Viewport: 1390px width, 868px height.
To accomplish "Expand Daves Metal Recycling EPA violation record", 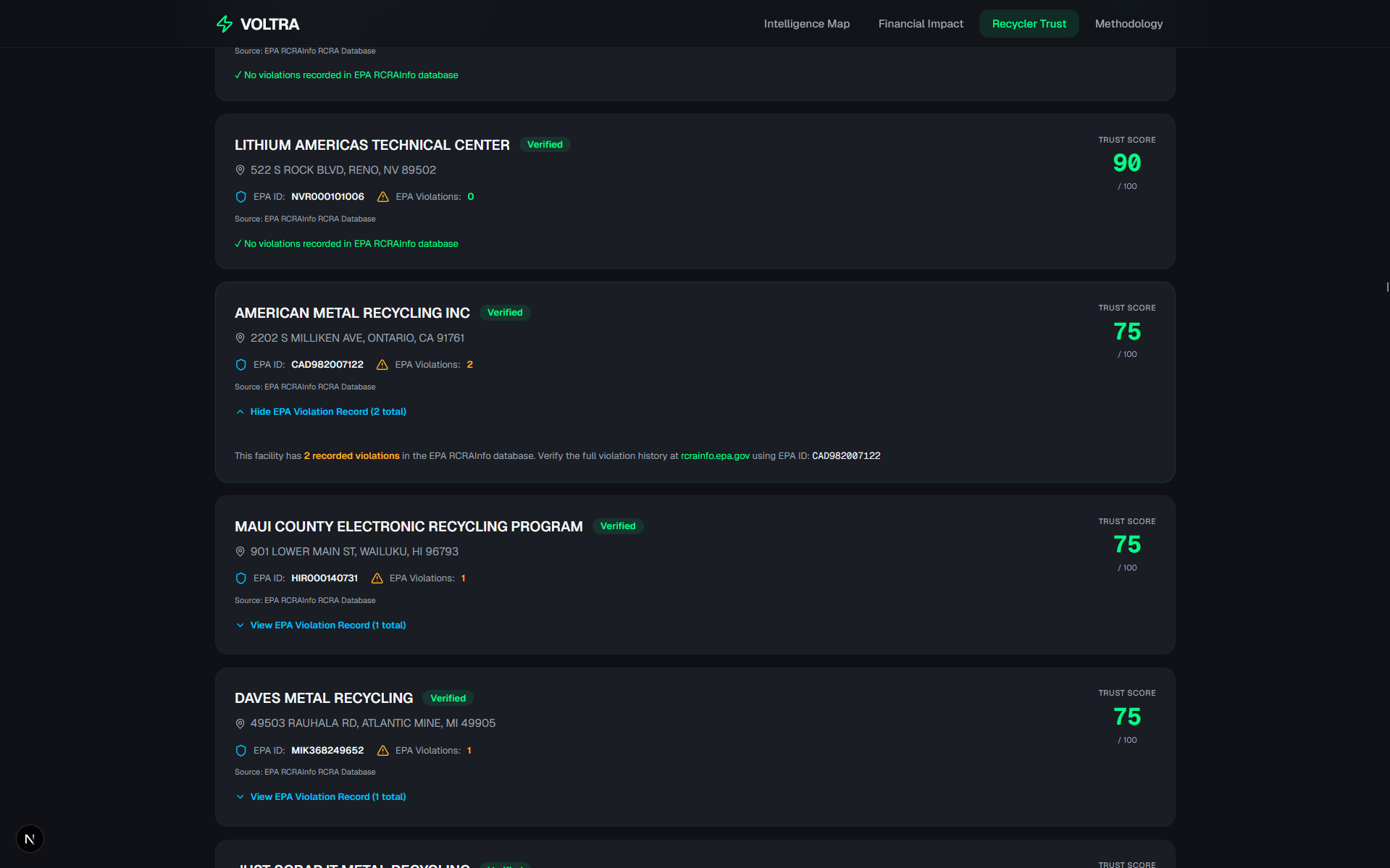I will pos(321,797).
